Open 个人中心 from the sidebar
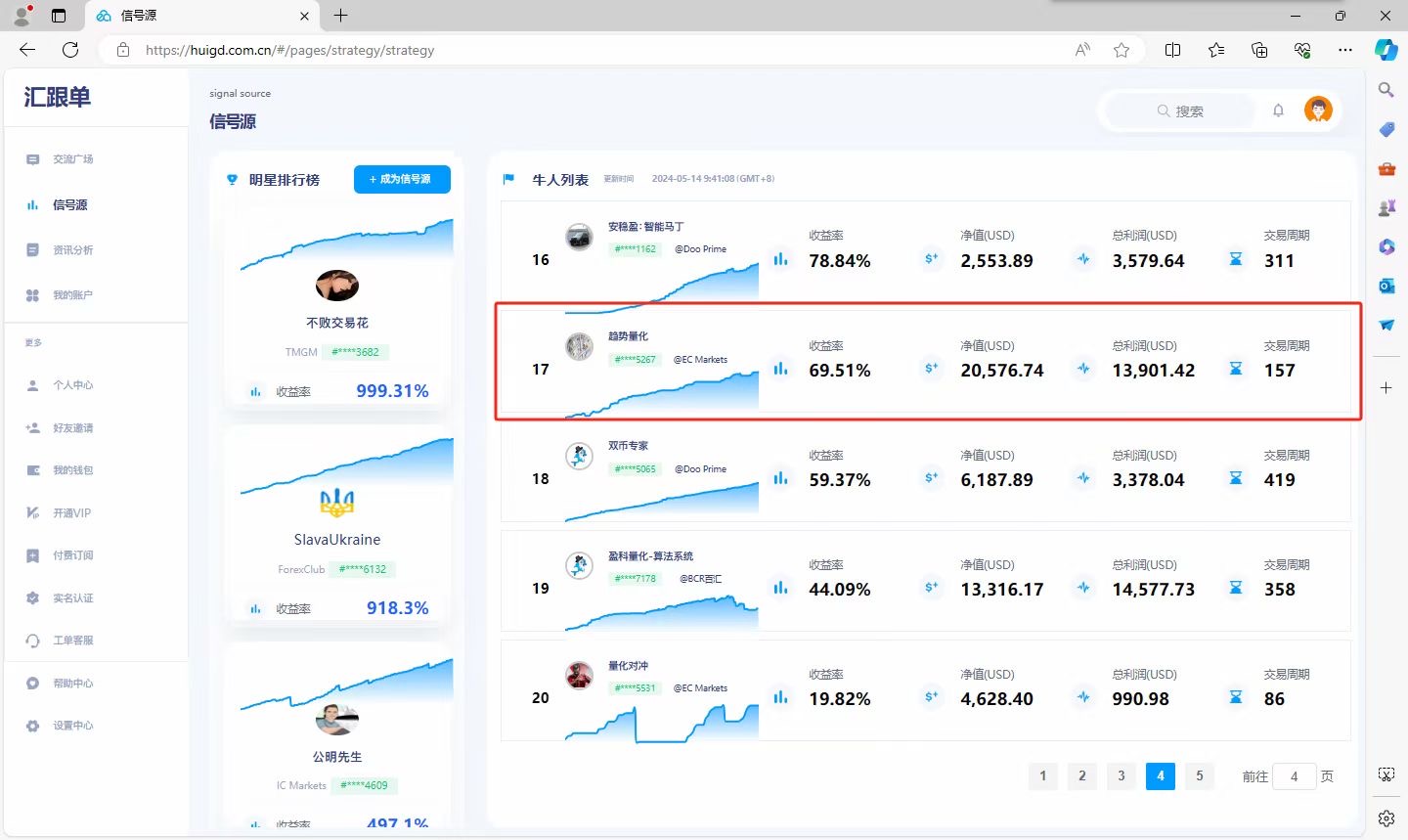 click(x=72, y=385)
